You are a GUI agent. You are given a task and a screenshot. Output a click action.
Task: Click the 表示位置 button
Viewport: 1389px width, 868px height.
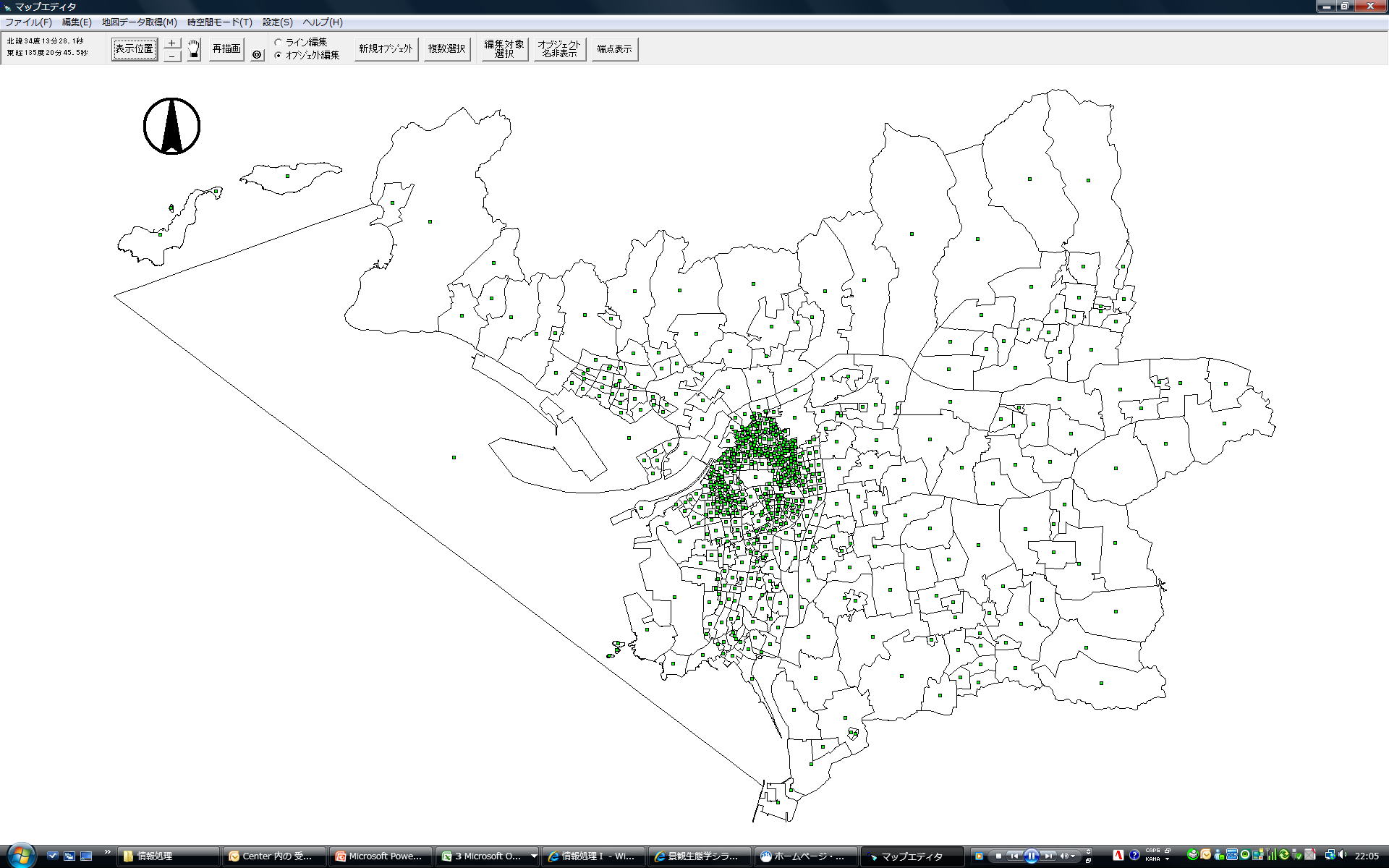point(135,49)
